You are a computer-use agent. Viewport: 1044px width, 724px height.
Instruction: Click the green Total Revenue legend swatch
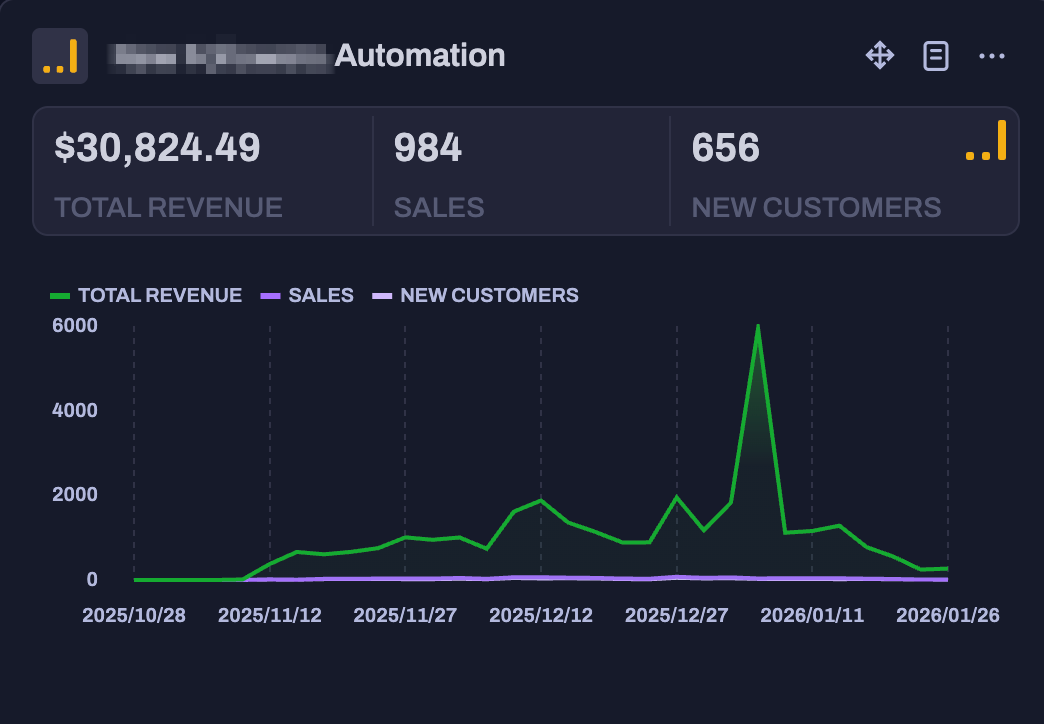pyautogui.click(x=60, y=296)
